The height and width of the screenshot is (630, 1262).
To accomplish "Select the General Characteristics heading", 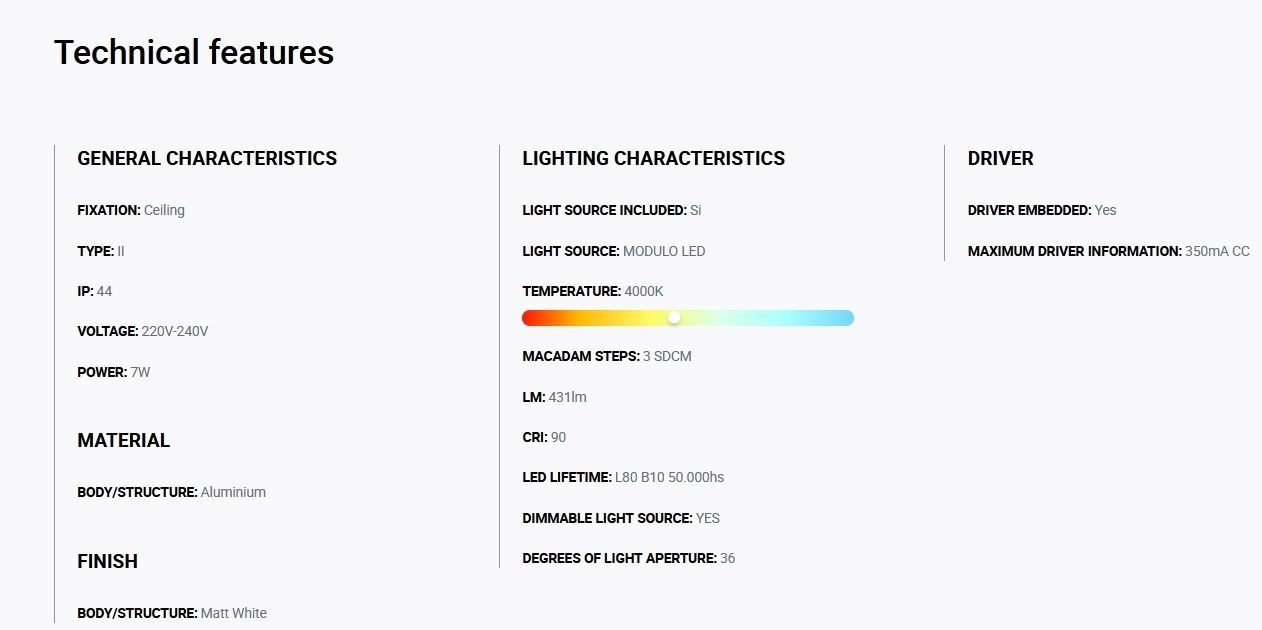I will tap(207, 158).
